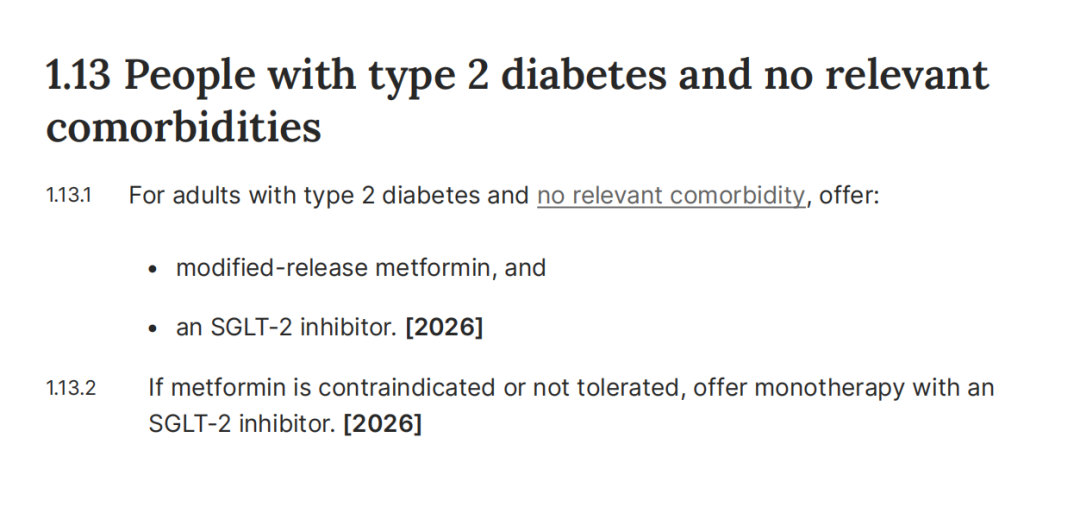Click the word 'offer:' ending recommendation 1.13.1
This screenshot has height=525, width=1080.
848,196
